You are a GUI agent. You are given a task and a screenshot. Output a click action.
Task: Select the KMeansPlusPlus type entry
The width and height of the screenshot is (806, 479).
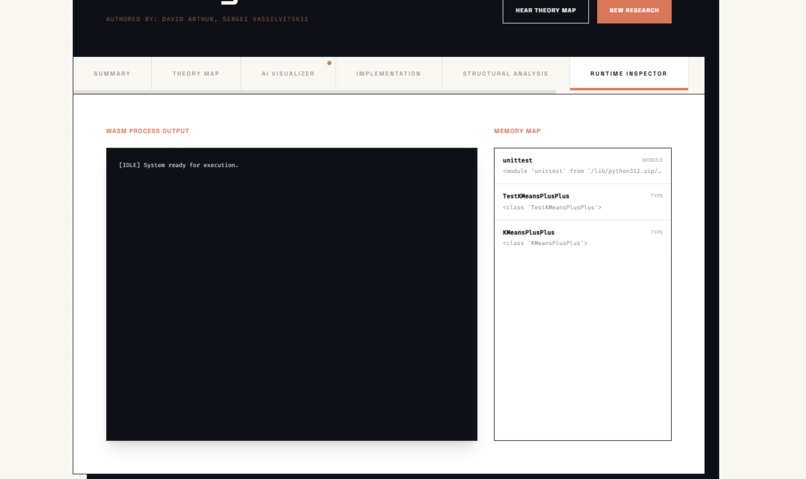coord(582,238)
